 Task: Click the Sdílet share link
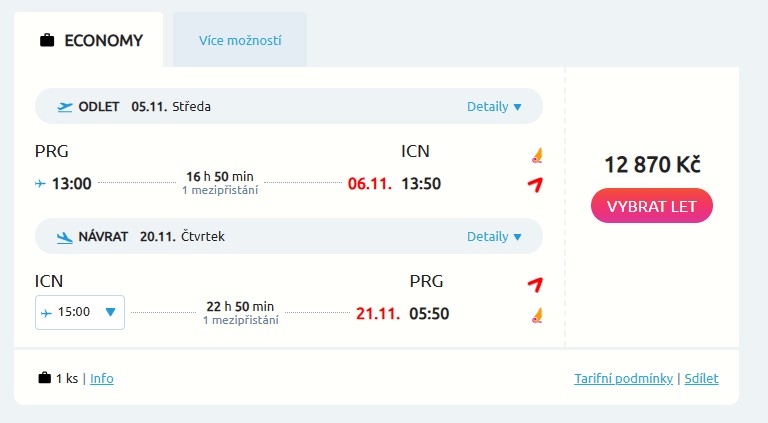(701, 379)
